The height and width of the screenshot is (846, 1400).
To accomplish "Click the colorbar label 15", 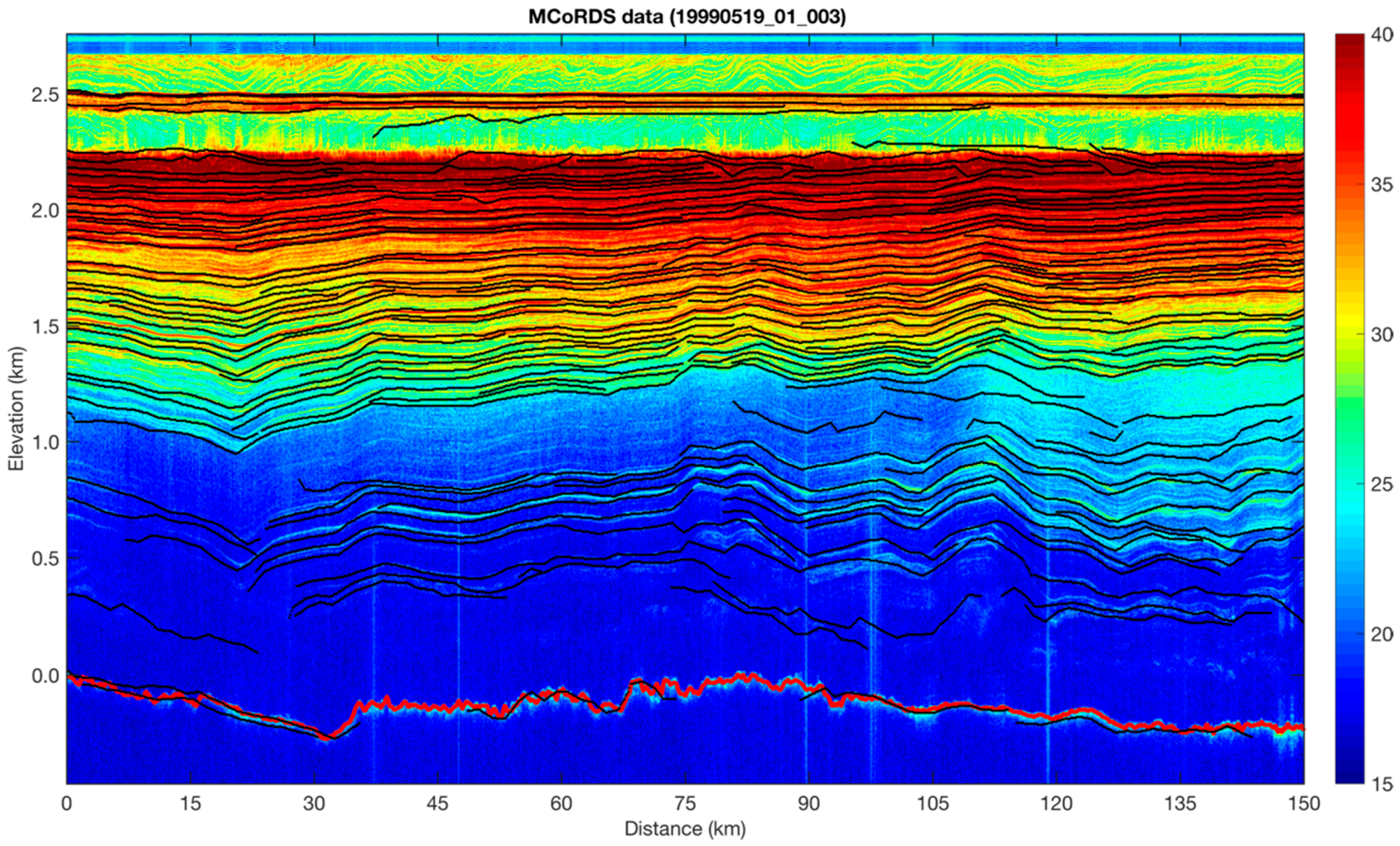I will (x=1382, y=783).
